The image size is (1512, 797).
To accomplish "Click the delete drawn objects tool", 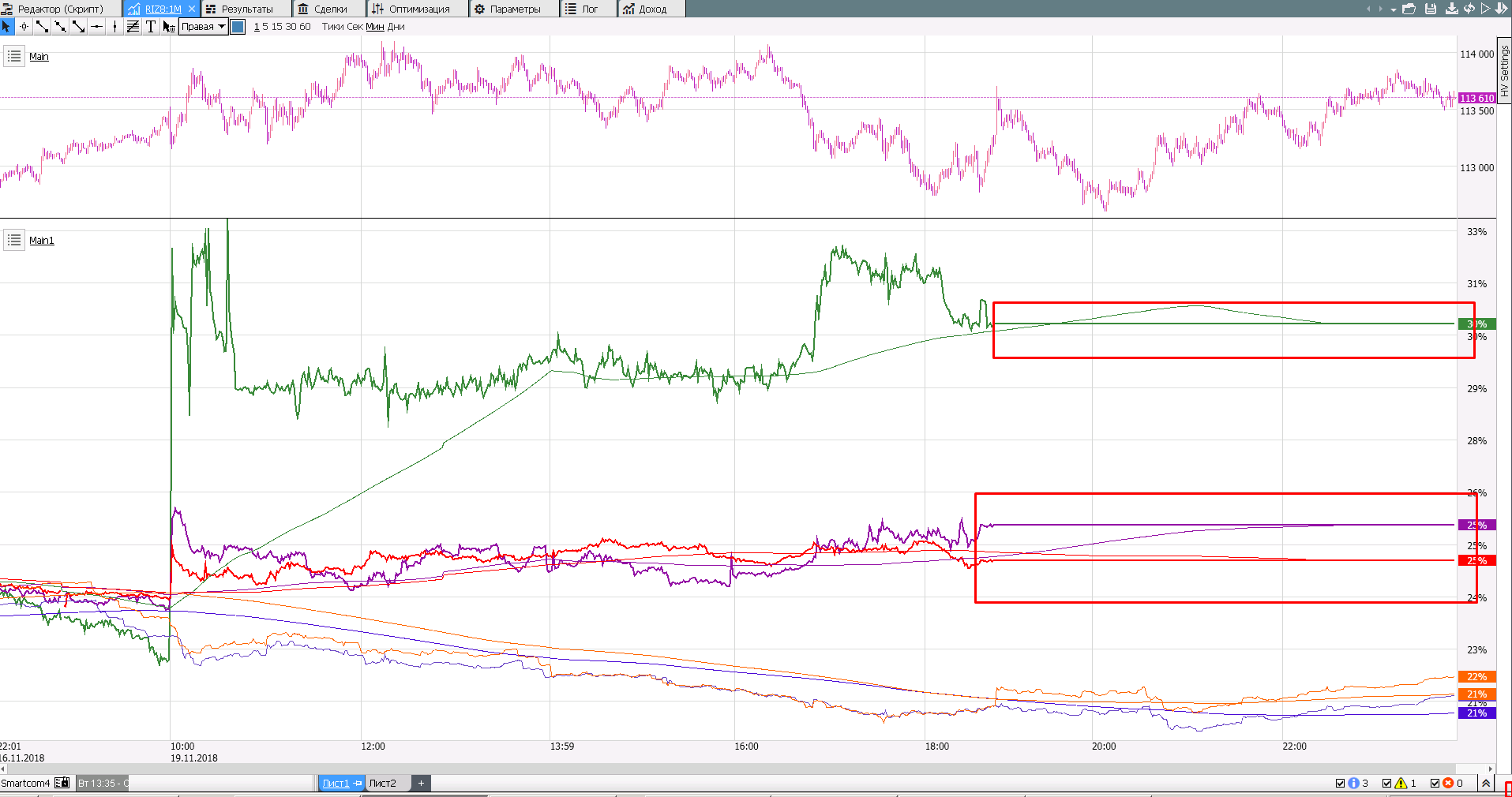I will (169, 27).
